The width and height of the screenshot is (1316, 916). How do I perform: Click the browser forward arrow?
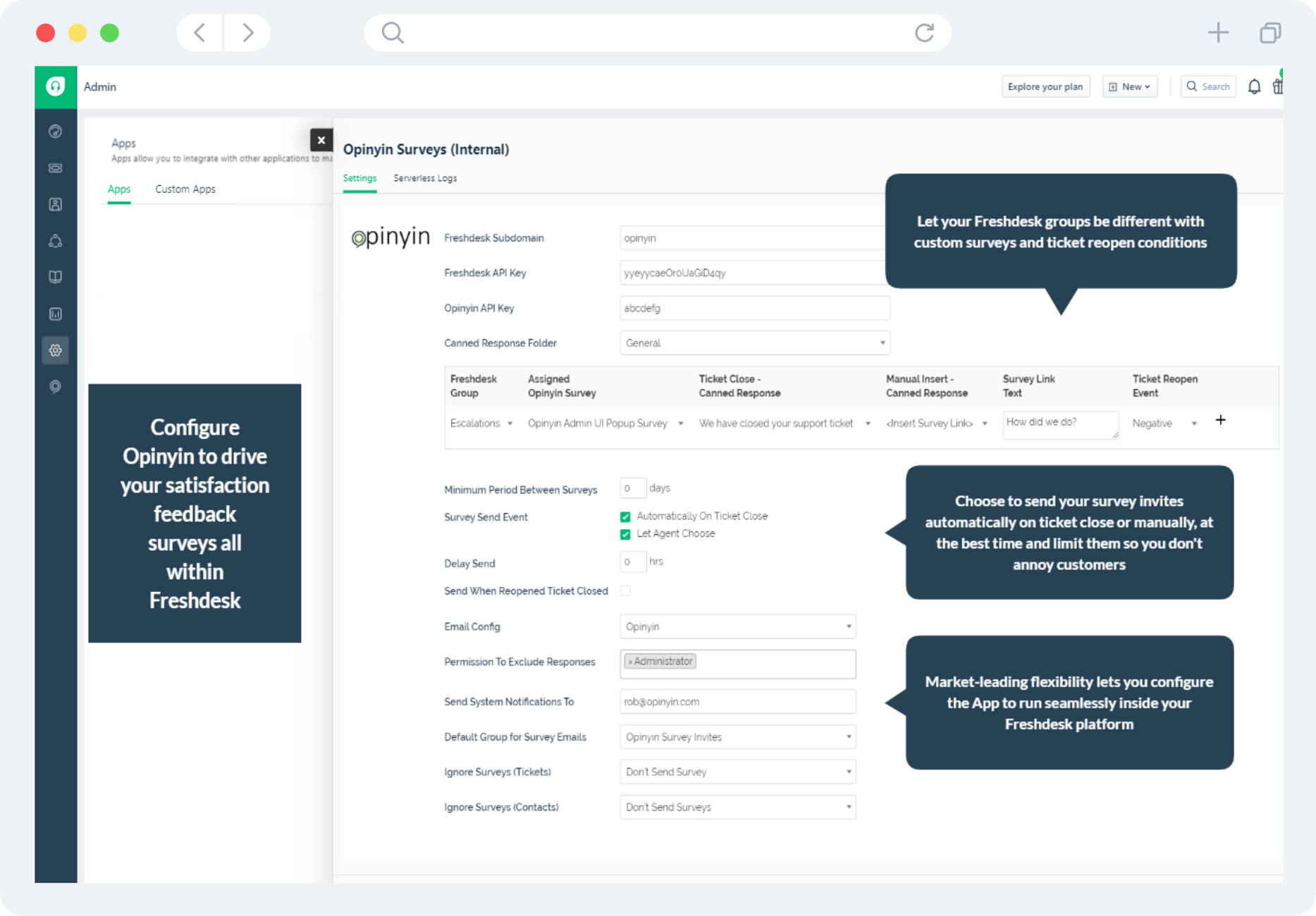(x=247, y=32)
